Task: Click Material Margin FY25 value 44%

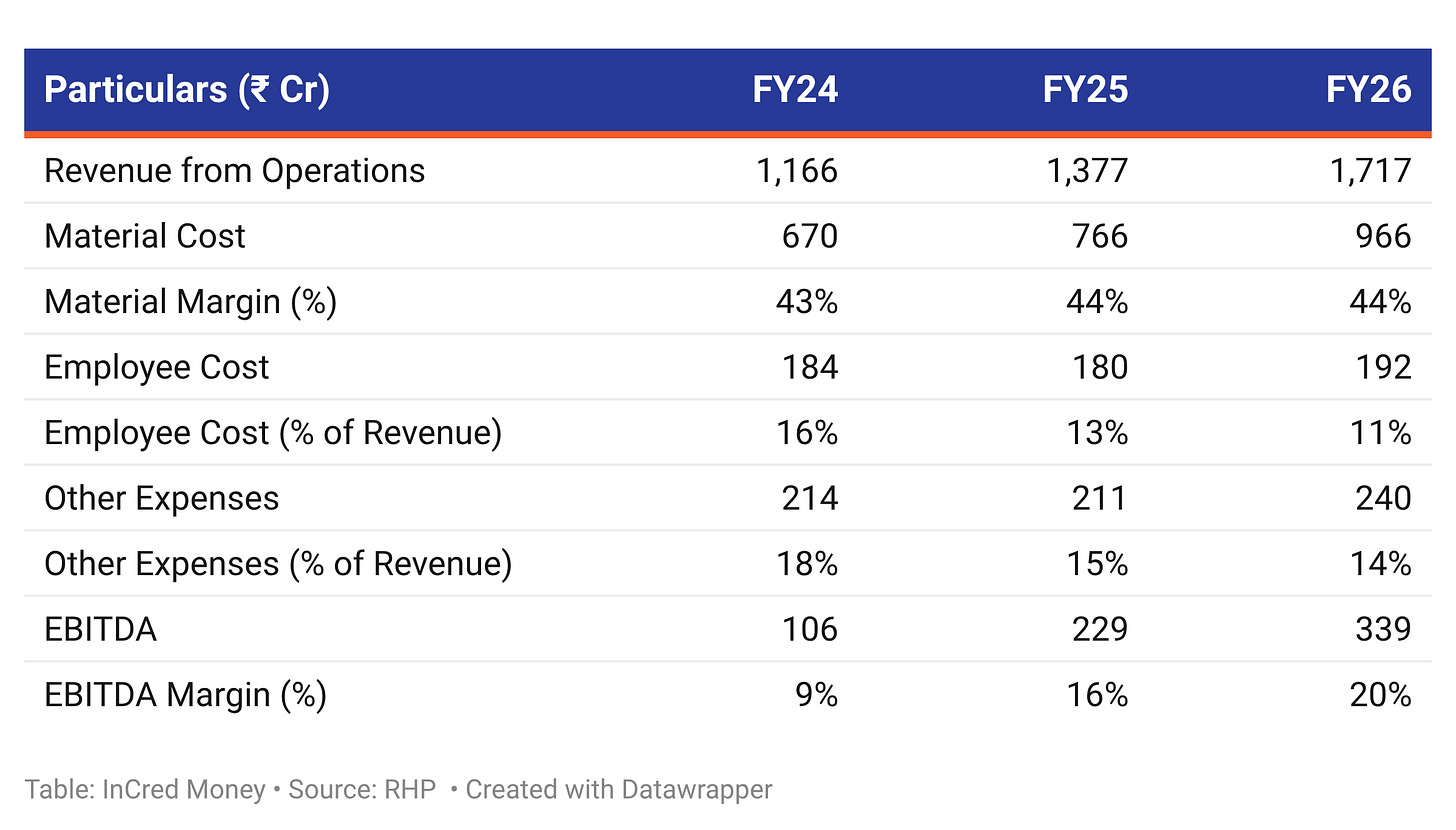Action: [1097, 302]
